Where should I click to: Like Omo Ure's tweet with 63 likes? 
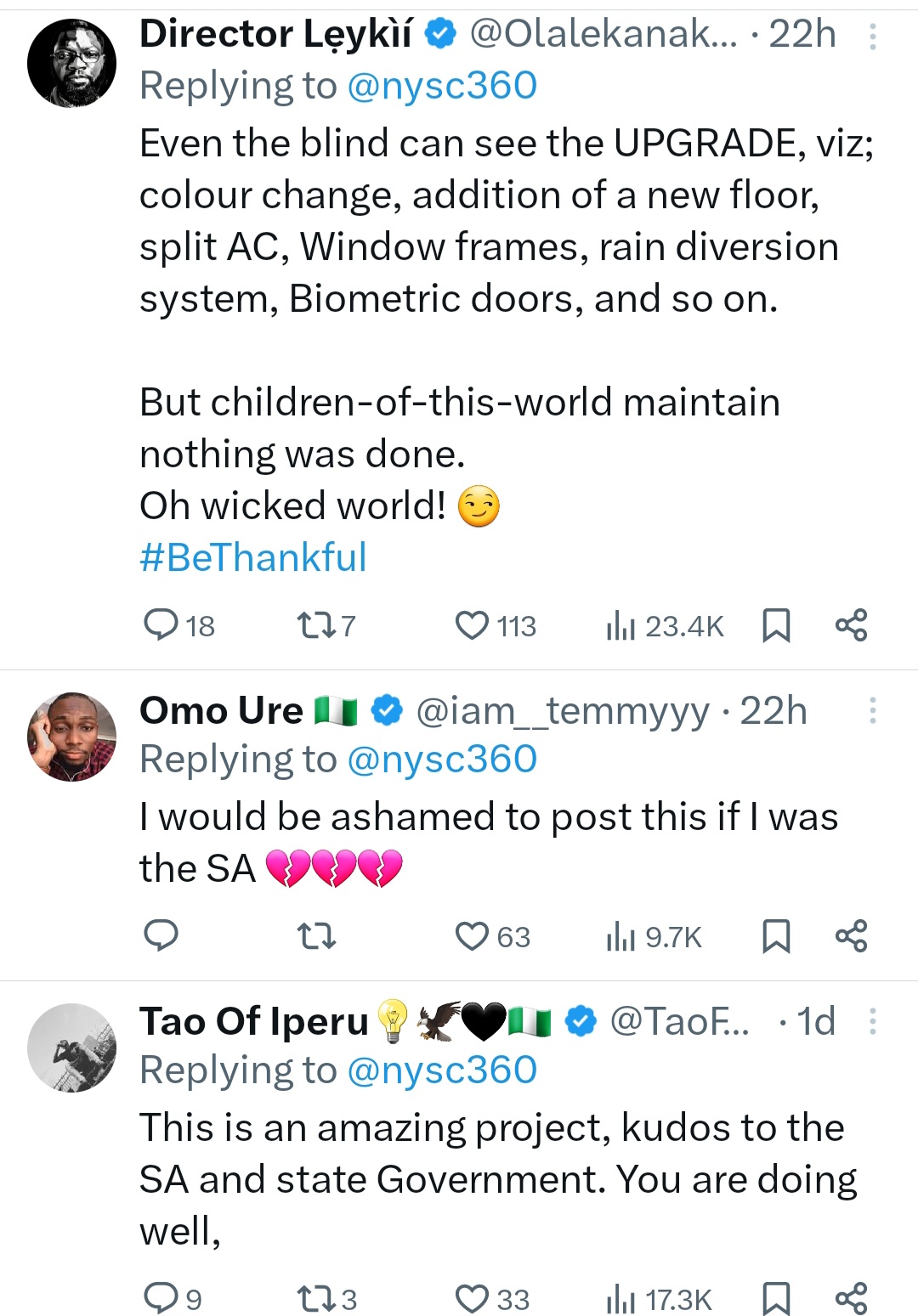(473, 936)
